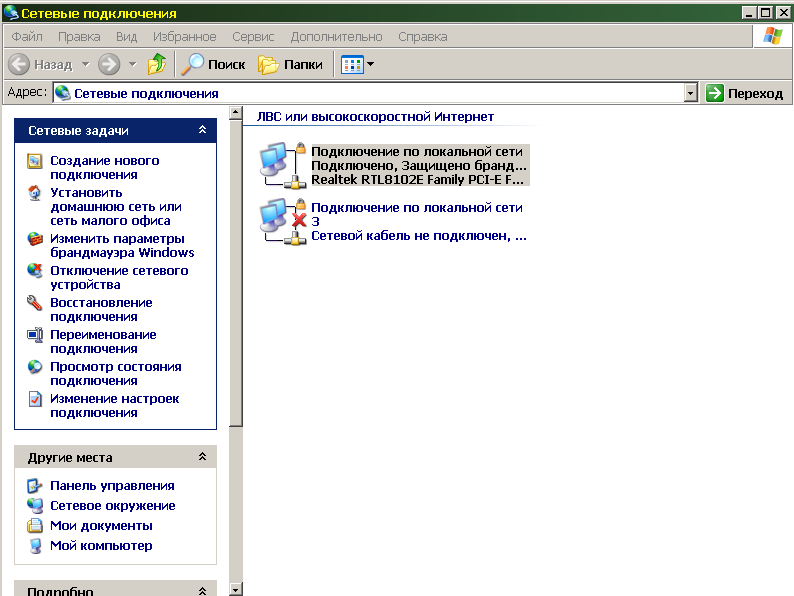
Task: Click the Windows firewall settings icon
Action: click(x=35, y=239)
